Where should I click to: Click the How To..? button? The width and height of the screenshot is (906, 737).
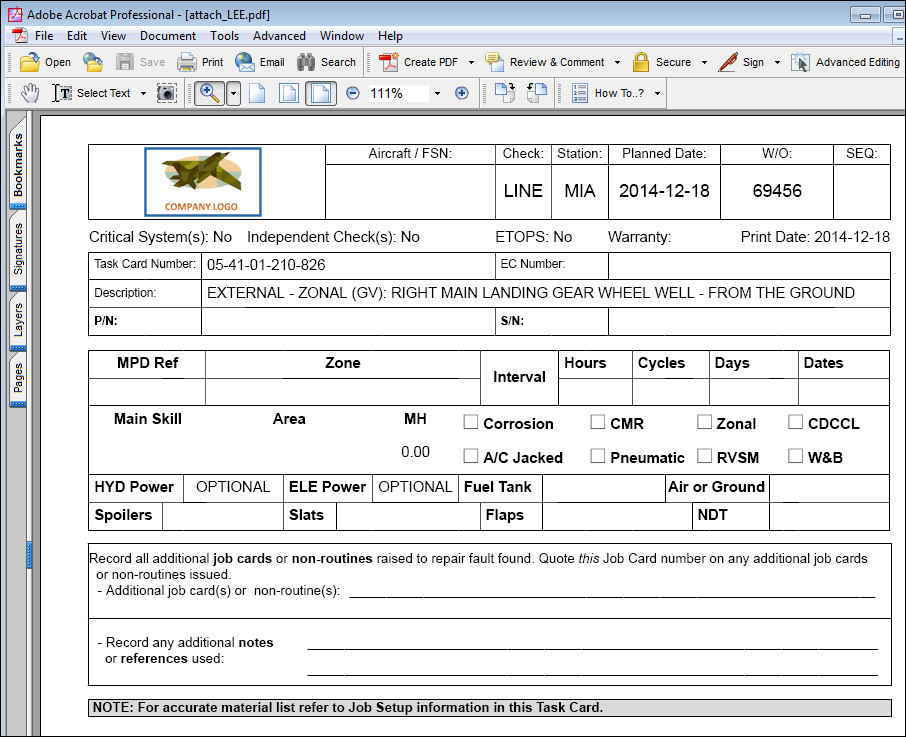click(608, 93)
